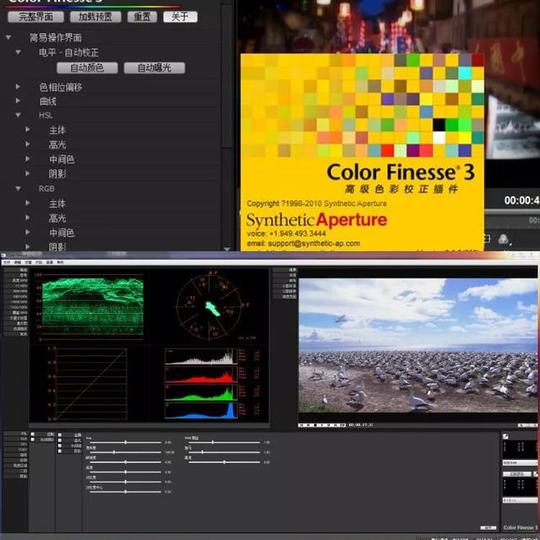Adjust the RGB 增益 gain slider
The image size is (540, 540).
click(x=225, y=442)
